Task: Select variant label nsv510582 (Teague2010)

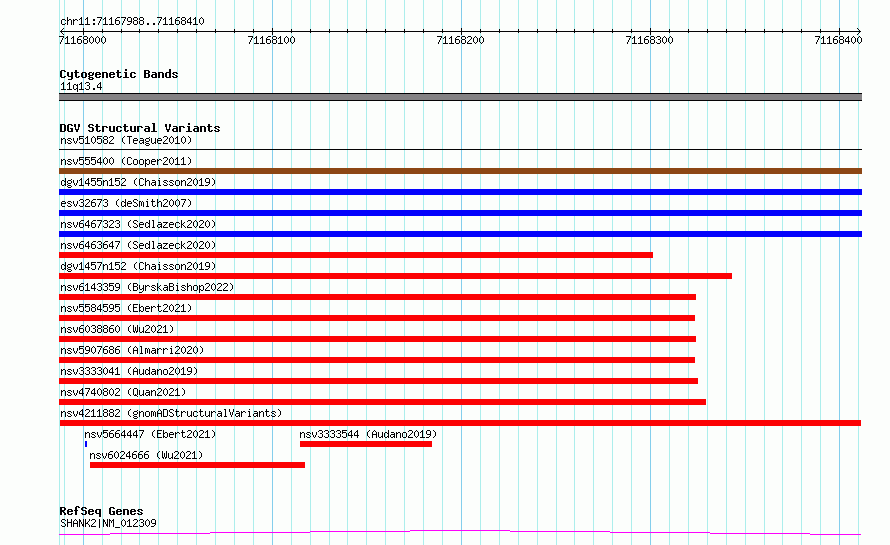Action: coord(126,140)
